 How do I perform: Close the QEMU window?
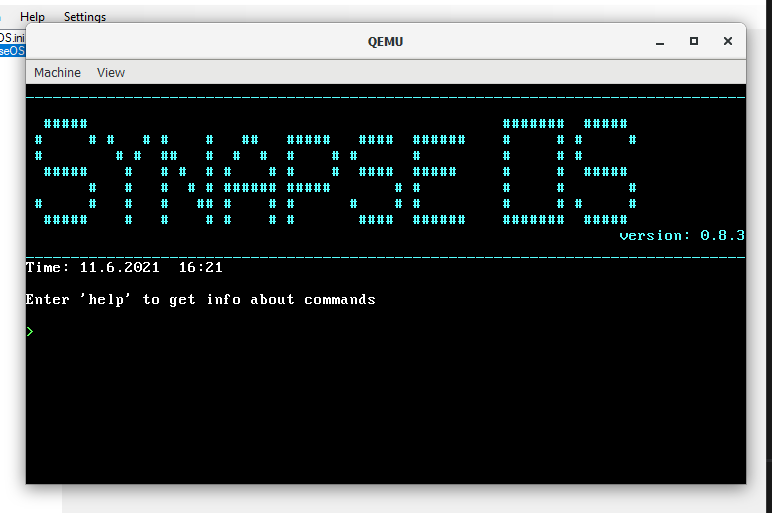coord(728,41)
